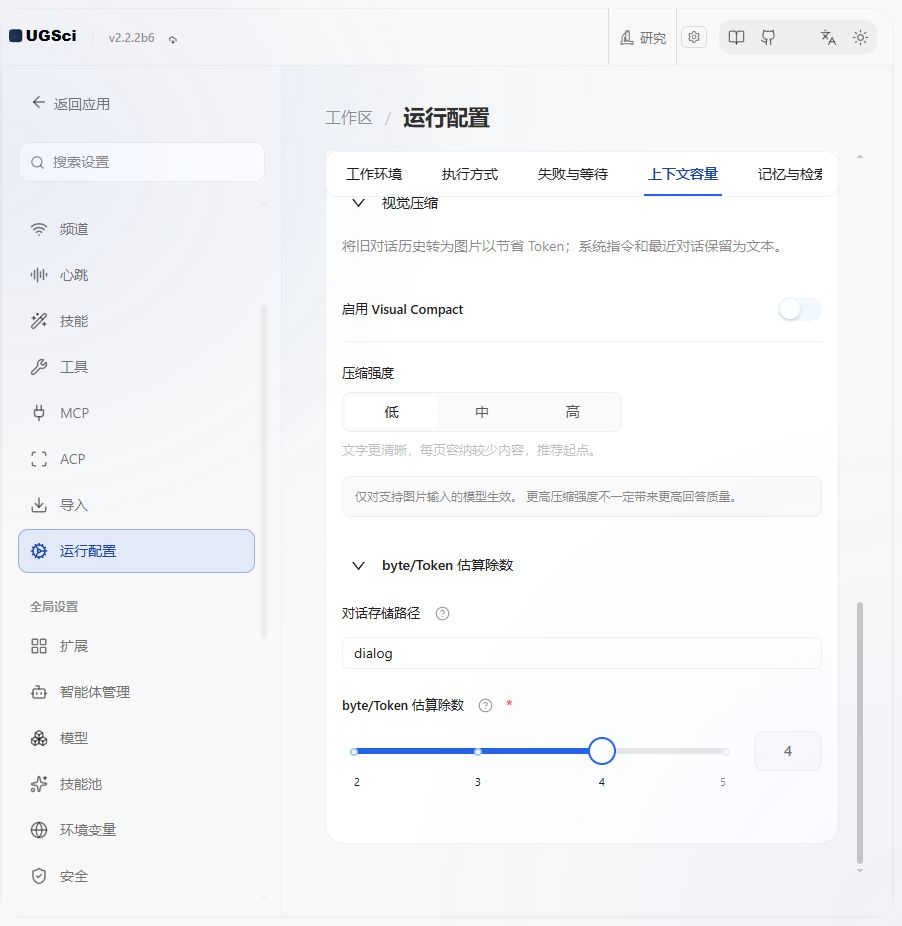Open 导入 in the sidebar
The height and width of the screenshot is (926, 902).
pos(136,506)
